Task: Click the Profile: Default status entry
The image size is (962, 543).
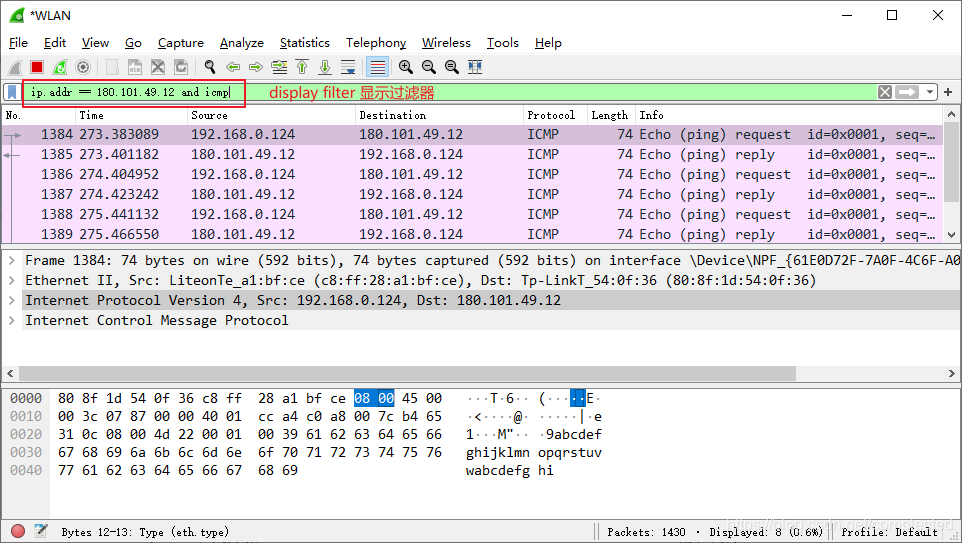Action: (x=889, y=532)
